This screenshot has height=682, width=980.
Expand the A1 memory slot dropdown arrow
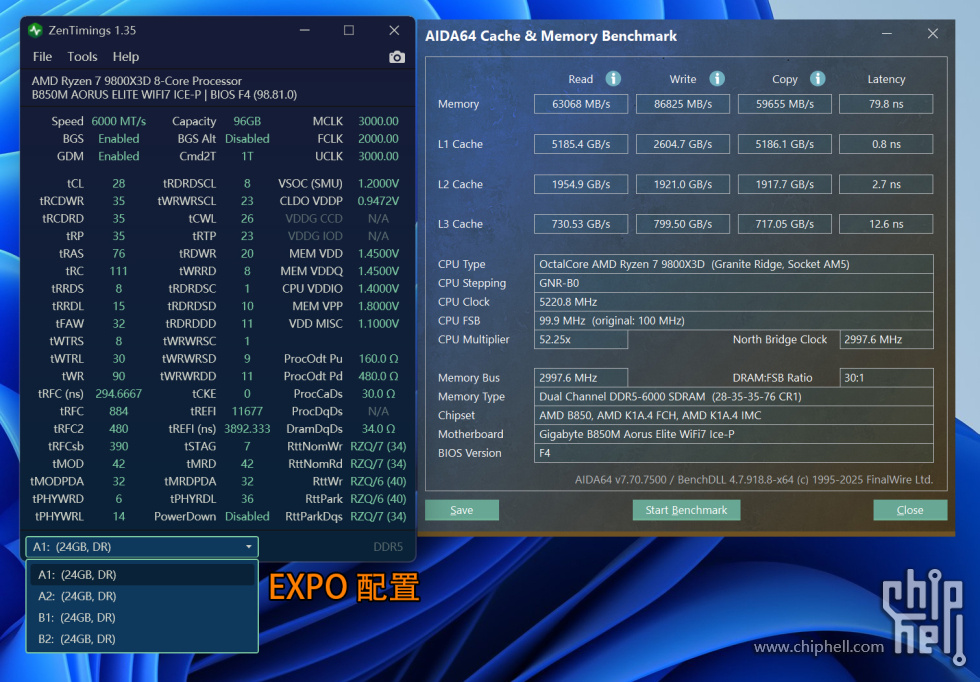pos(249,547)
